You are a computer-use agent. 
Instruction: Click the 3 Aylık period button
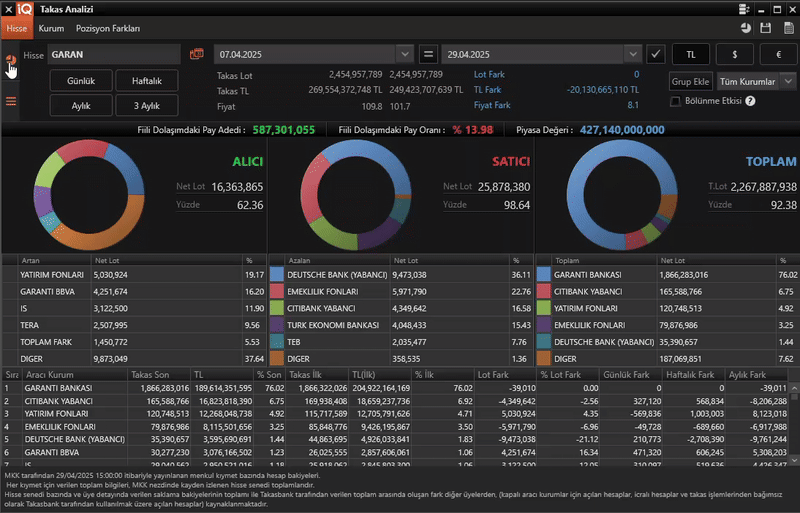tap(147, 106)
